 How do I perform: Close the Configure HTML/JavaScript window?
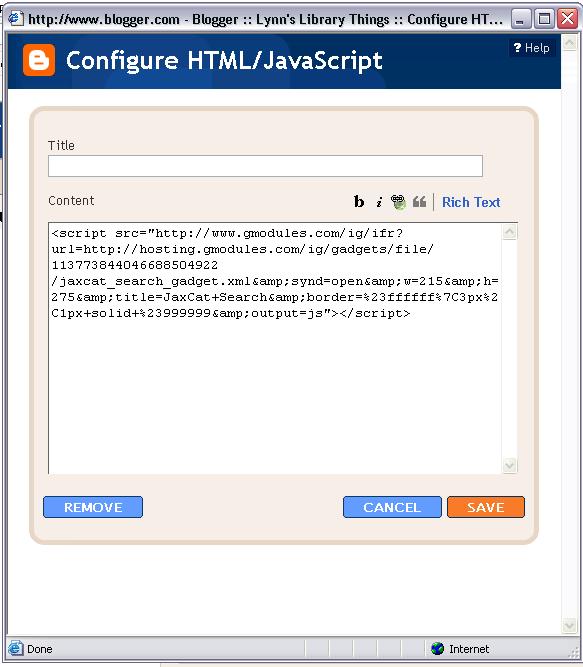pyautogui.click(x=568, y=19)
